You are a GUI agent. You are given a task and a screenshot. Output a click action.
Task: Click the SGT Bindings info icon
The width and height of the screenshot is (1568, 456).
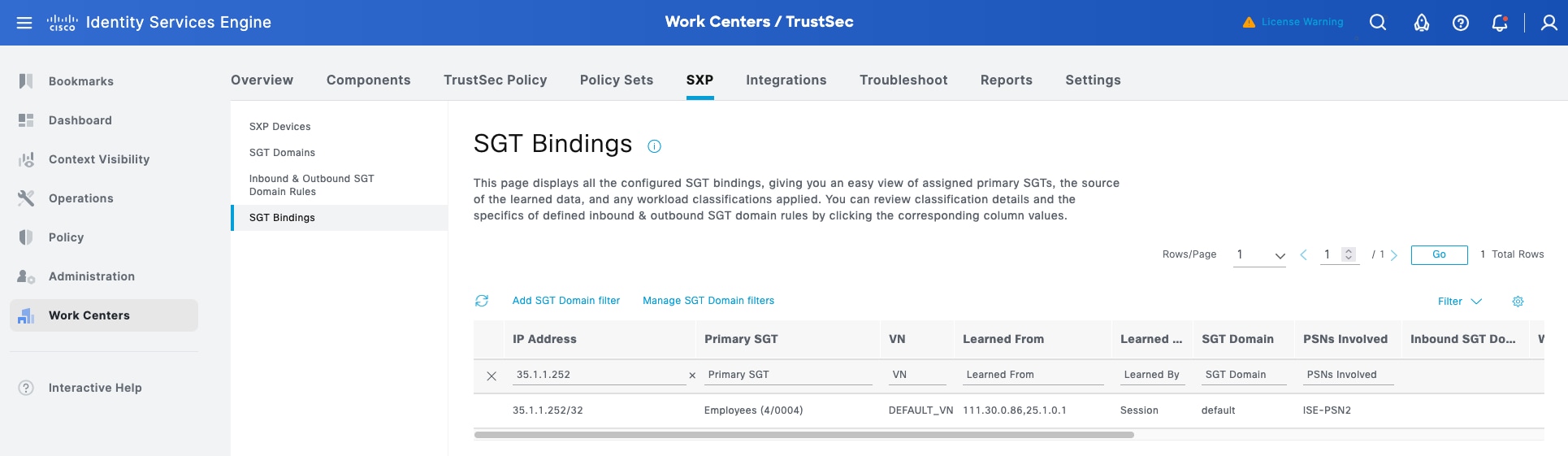click(654, 146)
